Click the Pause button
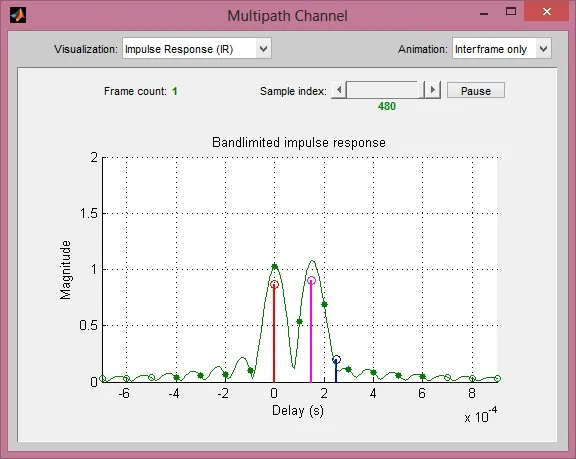This screenshot has height=459, width=576. click(x=476, y=91)
